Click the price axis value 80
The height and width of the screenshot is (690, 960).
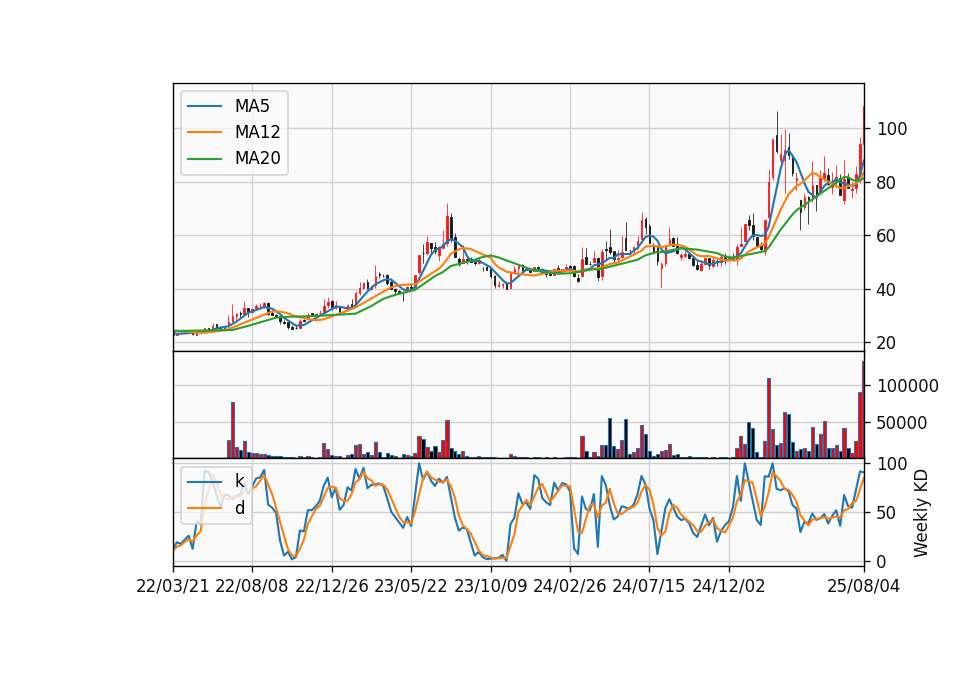click(x=885, y=182)
